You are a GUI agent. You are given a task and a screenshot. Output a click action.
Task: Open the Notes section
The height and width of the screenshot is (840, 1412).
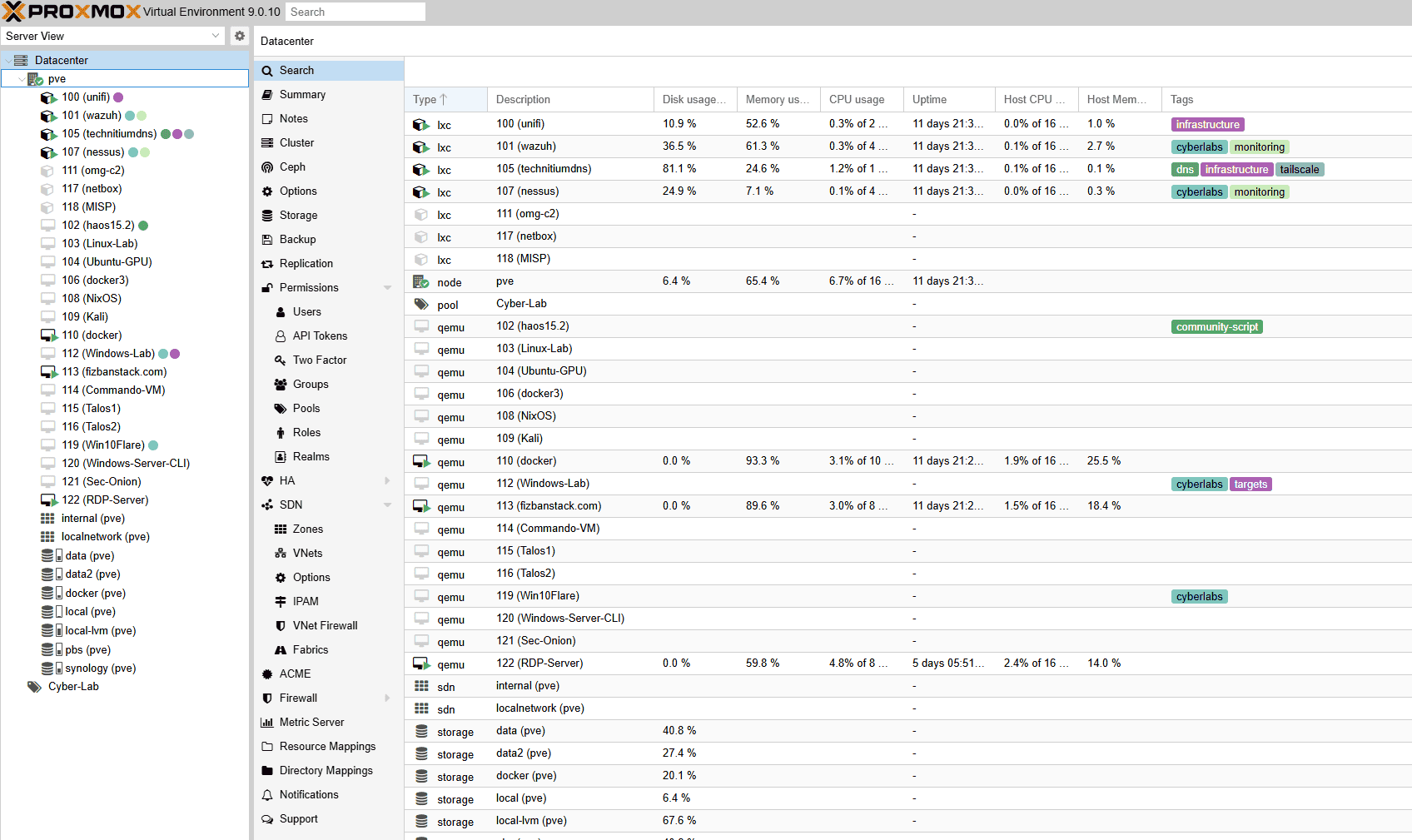click(329, 119)
